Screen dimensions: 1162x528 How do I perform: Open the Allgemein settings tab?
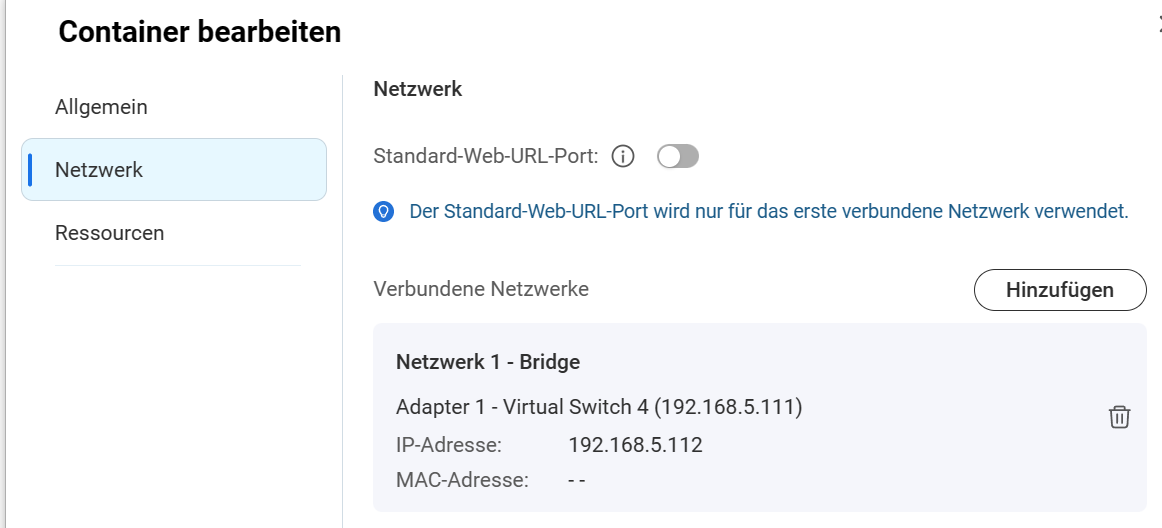point(101,107)
